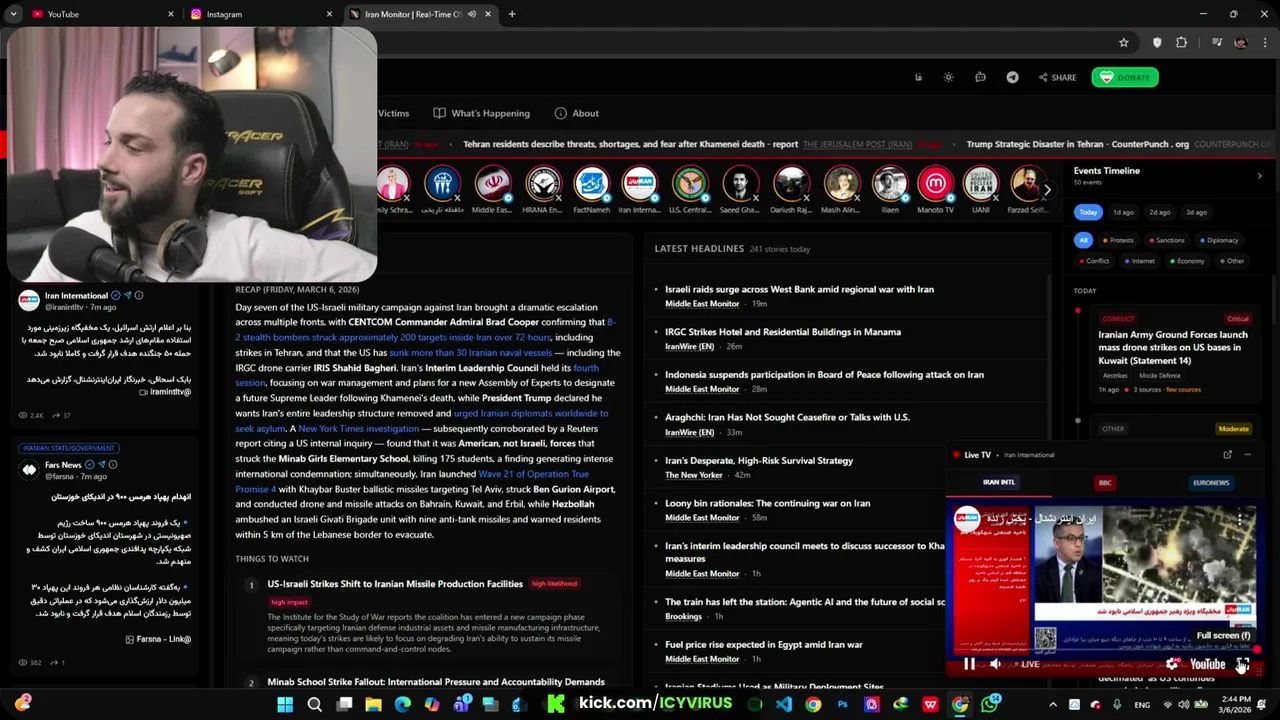Image resolution: width=1280 pixels, height=720 pixels.
Task: Open Iranian Army Ground Forces drone strikes event
Action: click(x=1173, y=347)
